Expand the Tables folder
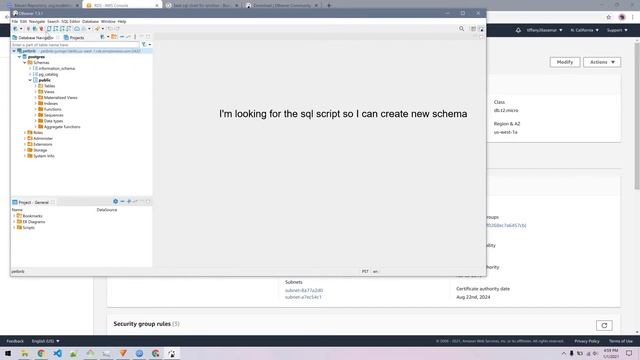 pyautogui.click(x=36, y=86)
